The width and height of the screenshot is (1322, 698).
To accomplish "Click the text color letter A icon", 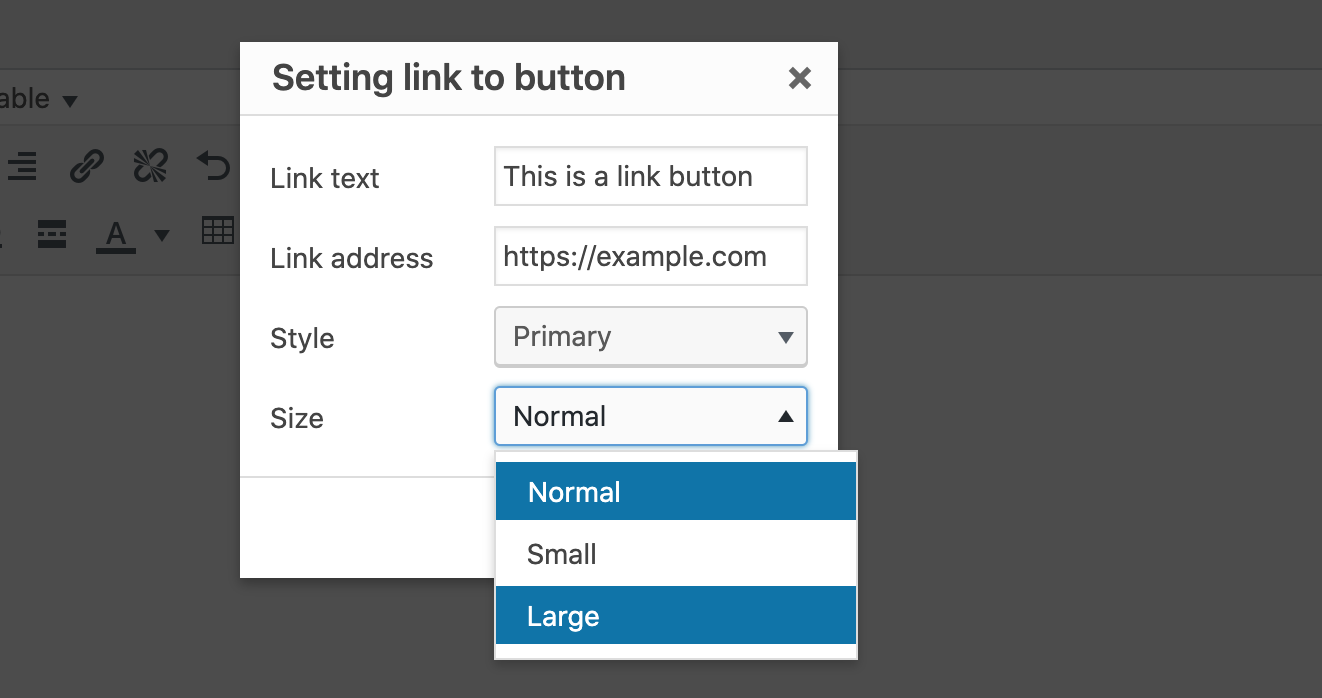I will [x=116, y=235].
